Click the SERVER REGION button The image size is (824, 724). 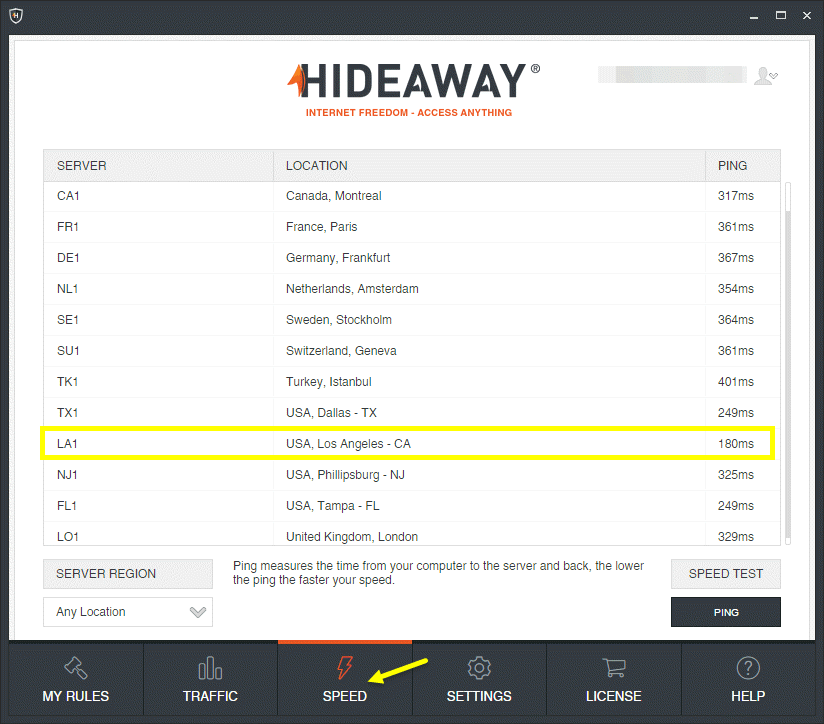(x=128, y=574)
